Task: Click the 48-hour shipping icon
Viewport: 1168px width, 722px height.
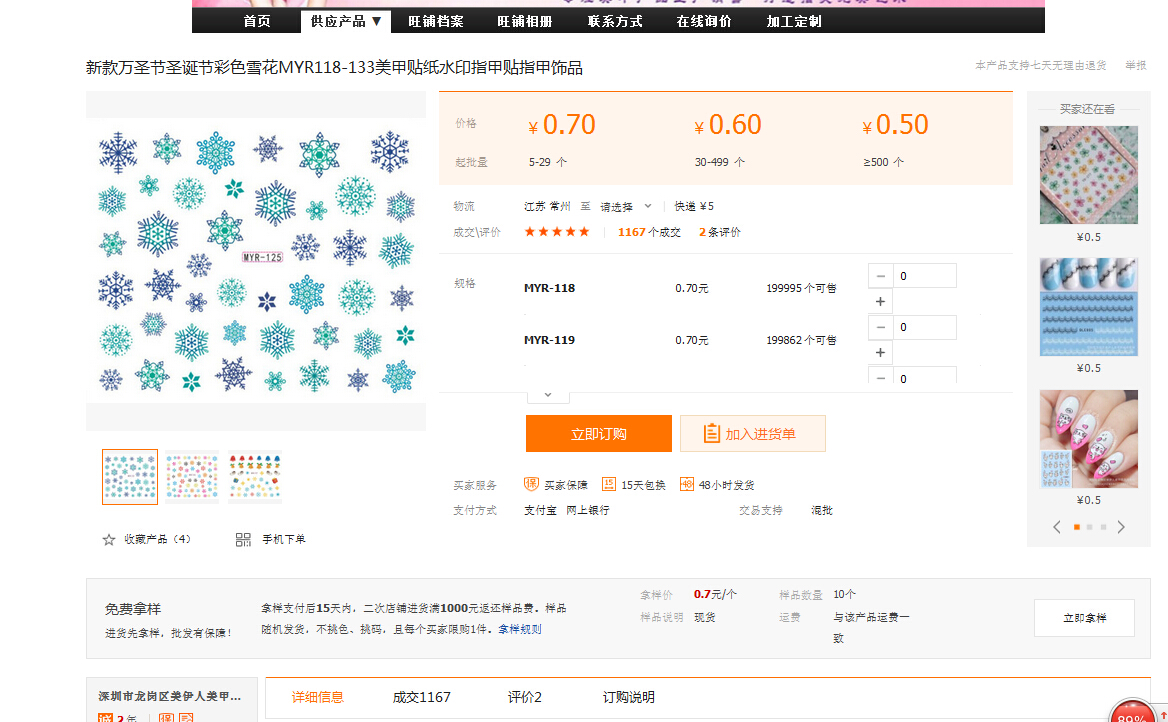Action: [687, 484]
